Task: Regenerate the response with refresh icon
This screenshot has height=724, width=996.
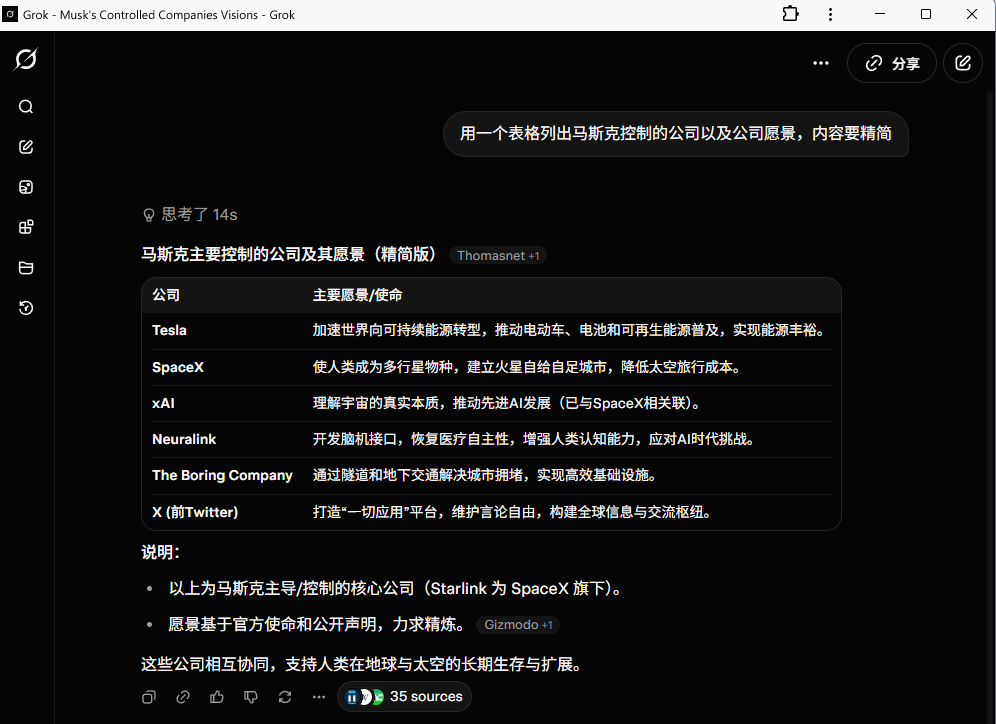Action: click(285, 697)
